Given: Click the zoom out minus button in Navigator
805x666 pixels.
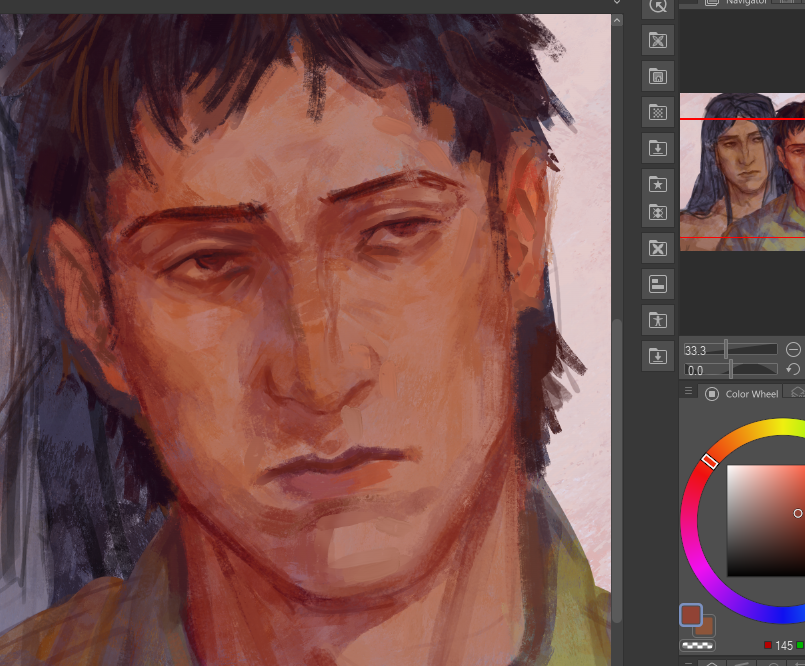Looking at the screenshot, I should (x=793, y=350).
